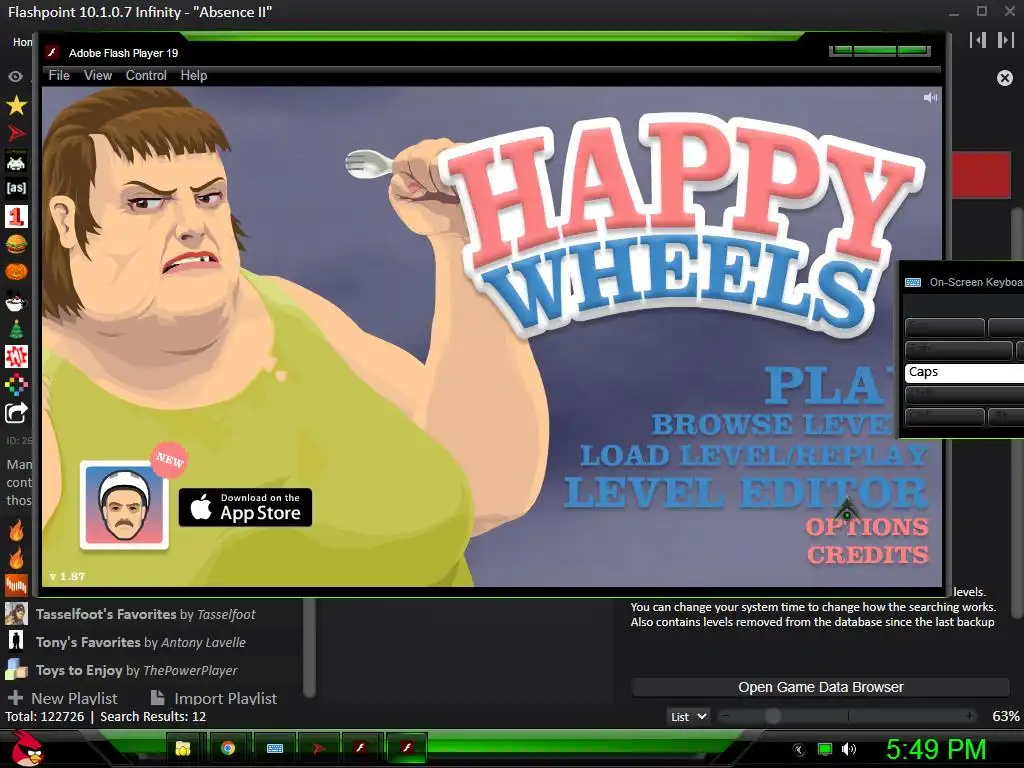Switch to the first Flash Player taskbar icon
This screenshot has width=1024, height=768.
pos(360,748)
